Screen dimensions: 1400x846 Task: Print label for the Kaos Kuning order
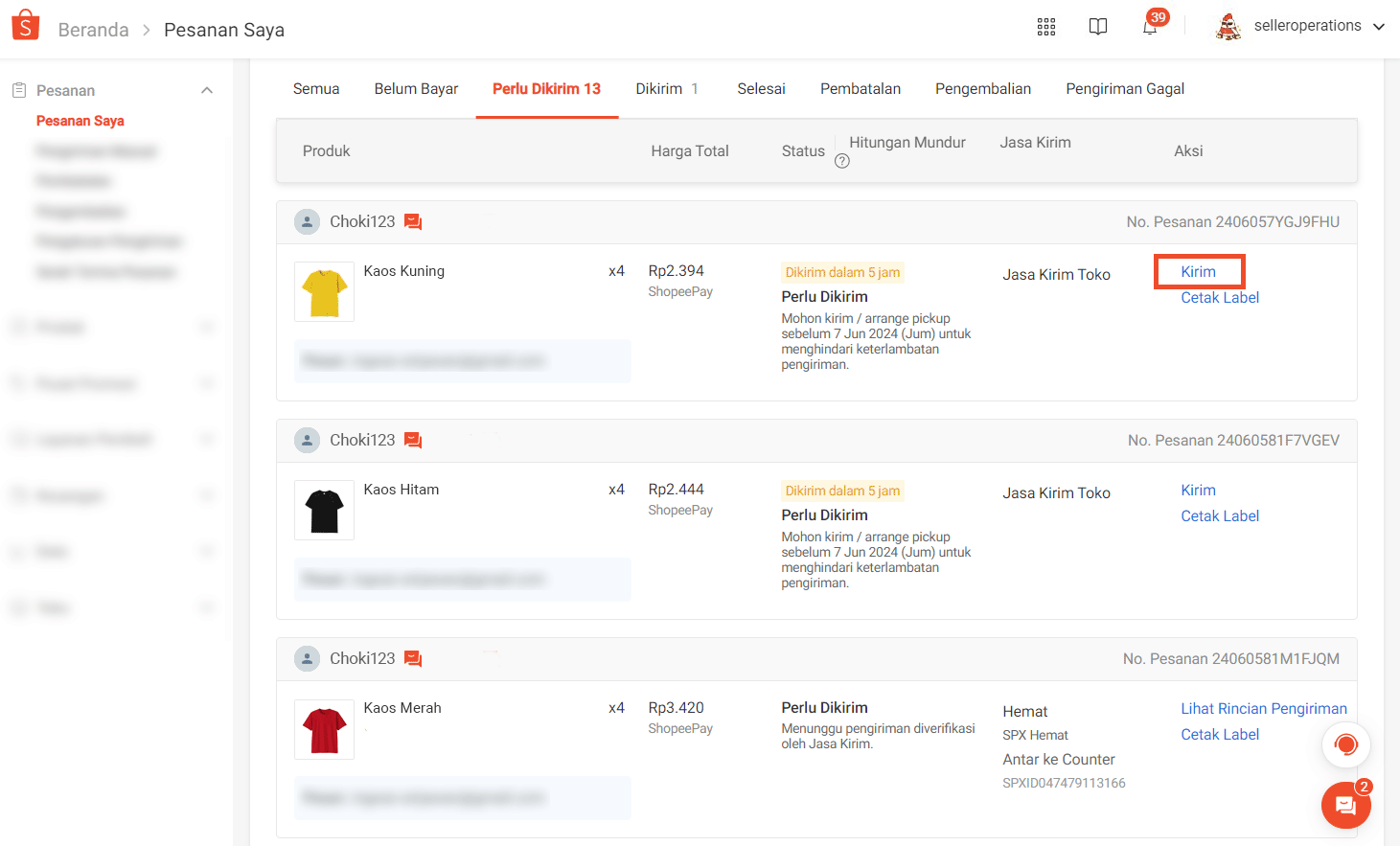1220,298
